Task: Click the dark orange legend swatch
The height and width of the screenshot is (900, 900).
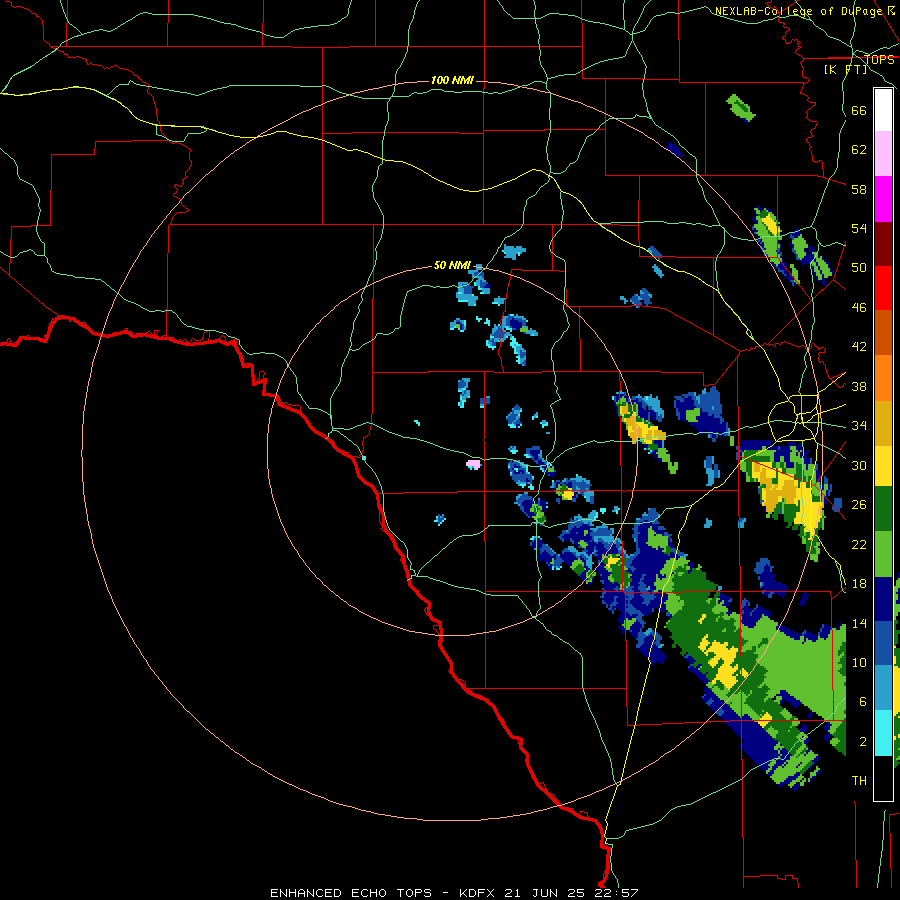Action: click(x=883, y=333)
